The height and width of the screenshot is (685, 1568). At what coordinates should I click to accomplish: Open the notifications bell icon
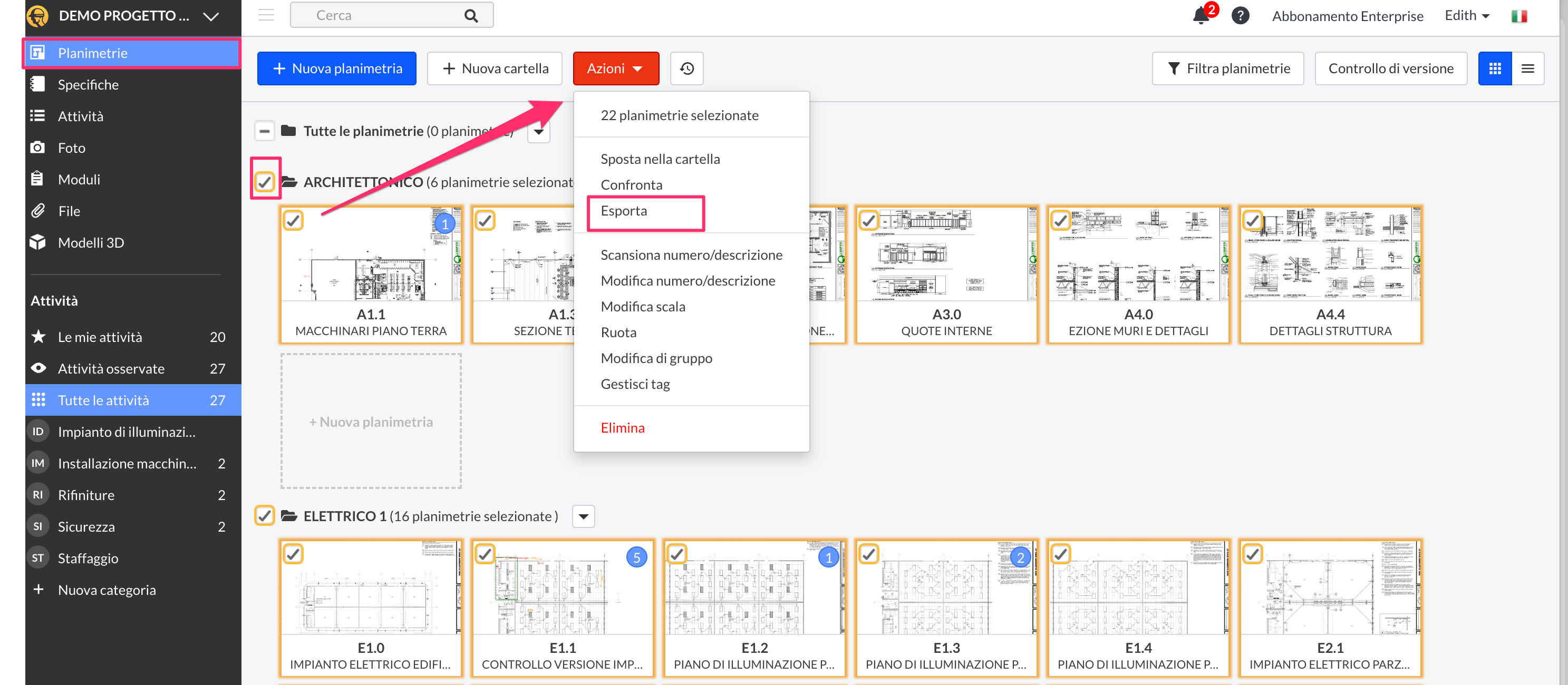1201,16
